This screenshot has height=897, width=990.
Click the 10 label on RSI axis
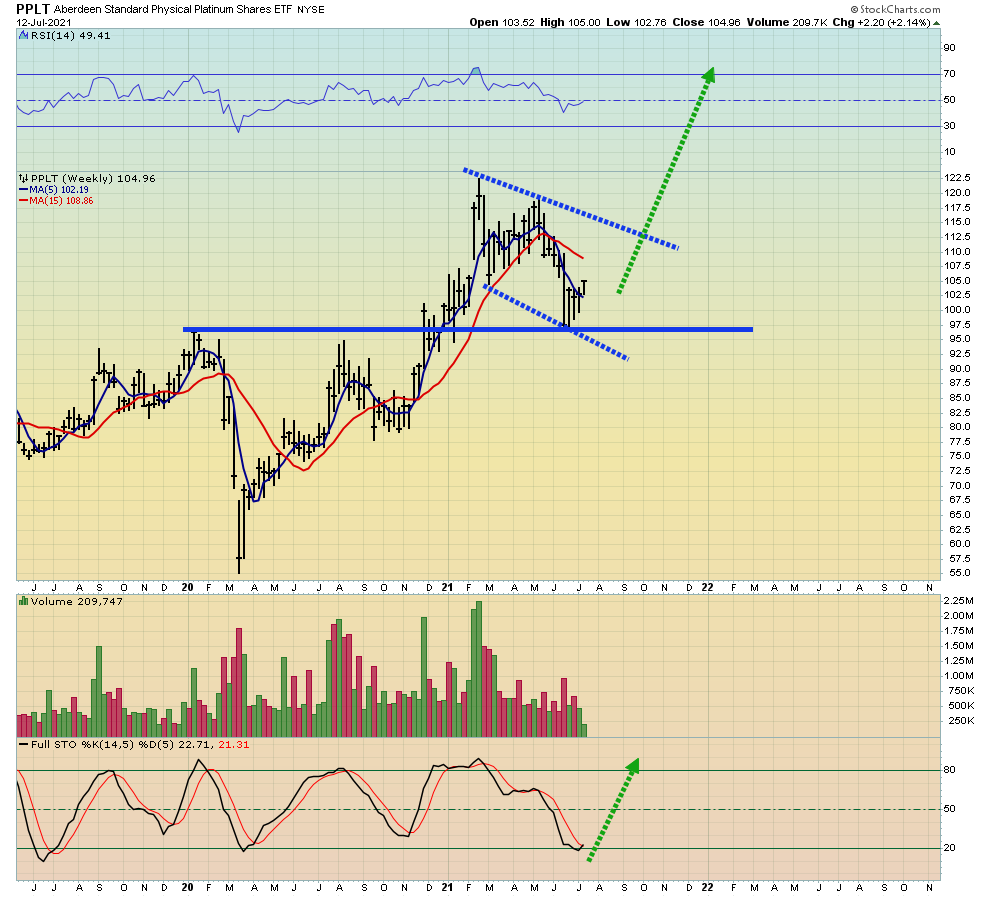click(x=949, y=151)
